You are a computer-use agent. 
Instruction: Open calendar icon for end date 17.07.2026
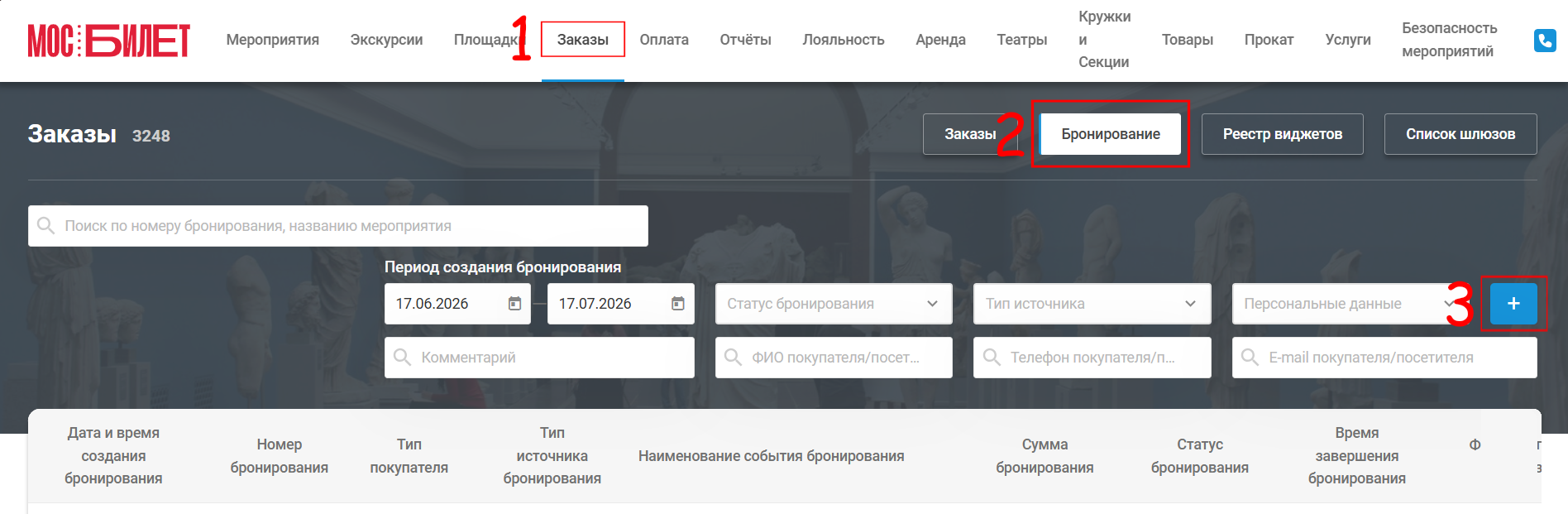(x=677, y=304)
